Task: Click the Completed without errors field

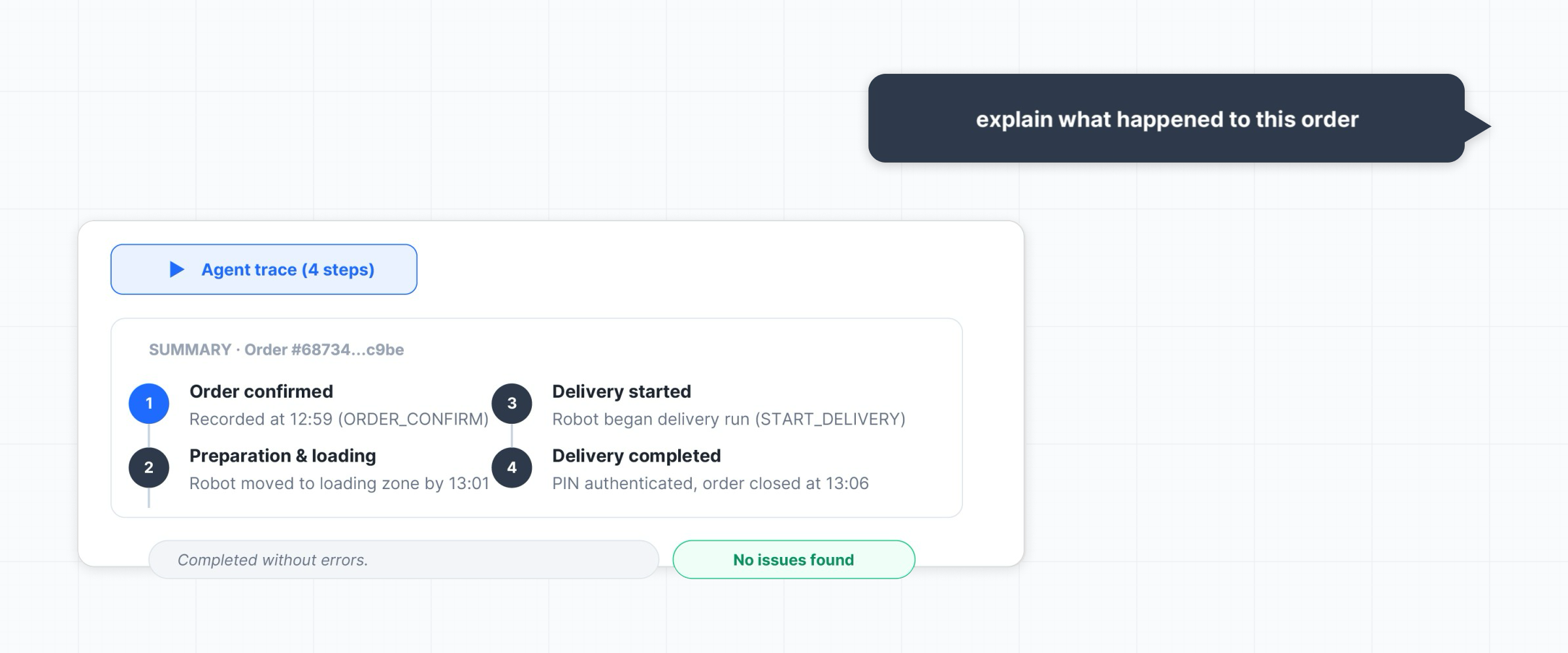Action: click(x=404, y=560)
